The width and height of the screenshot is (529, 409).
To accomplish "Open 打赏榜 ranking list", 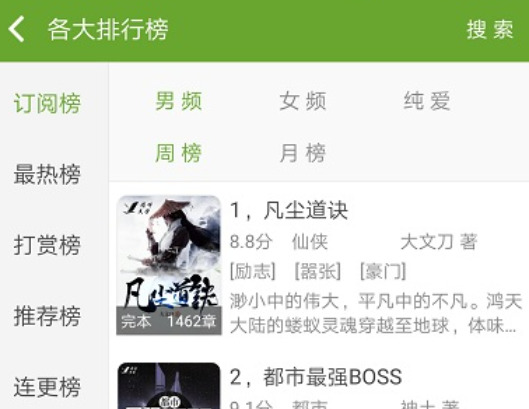I will pyautogui.click(x=47, y=245).
